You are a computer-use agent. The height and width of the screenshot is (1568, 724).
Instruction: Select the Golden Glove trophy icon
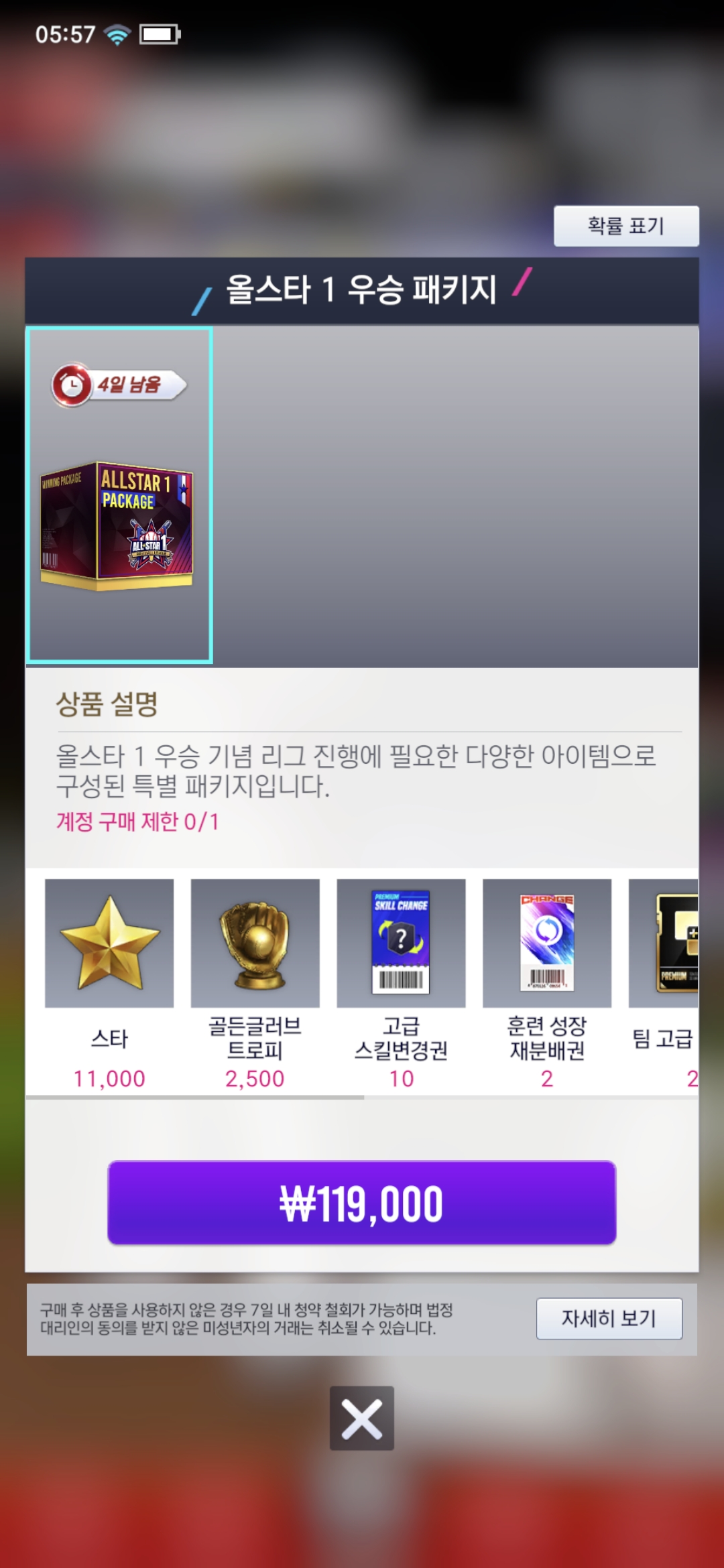pyautogui.click(x=255, y=943)
